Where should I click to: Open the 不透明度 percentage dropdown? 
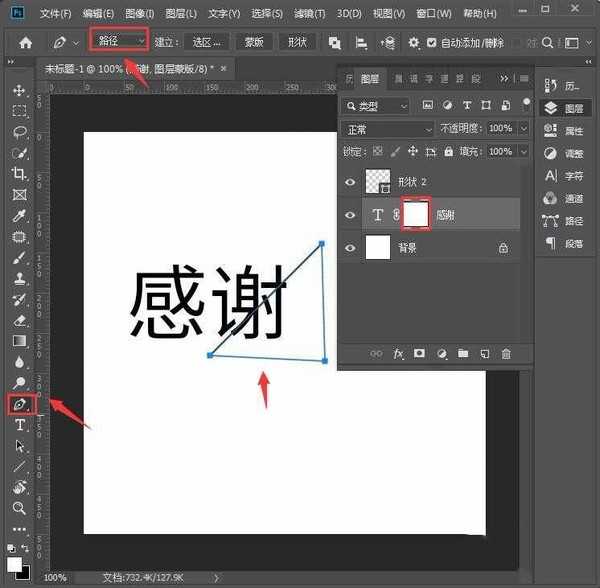[522, 129]
